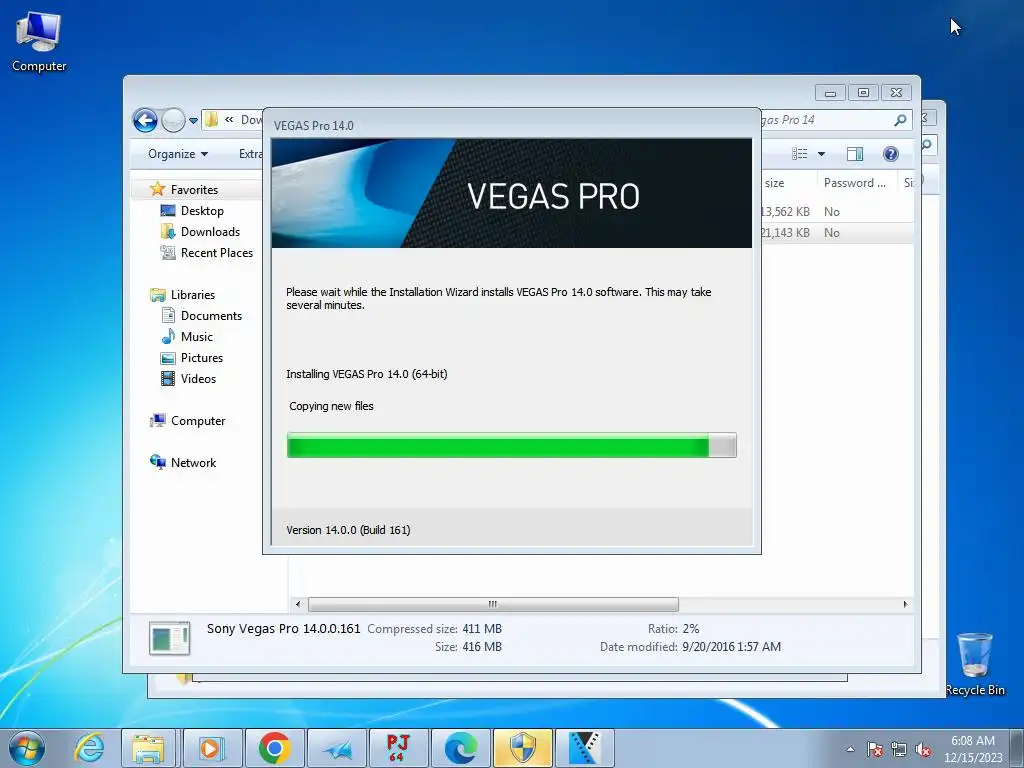Switch to the VEGAS installer taskbar icon
This screenshot has height=768, width=1024.
pos(584,748)
